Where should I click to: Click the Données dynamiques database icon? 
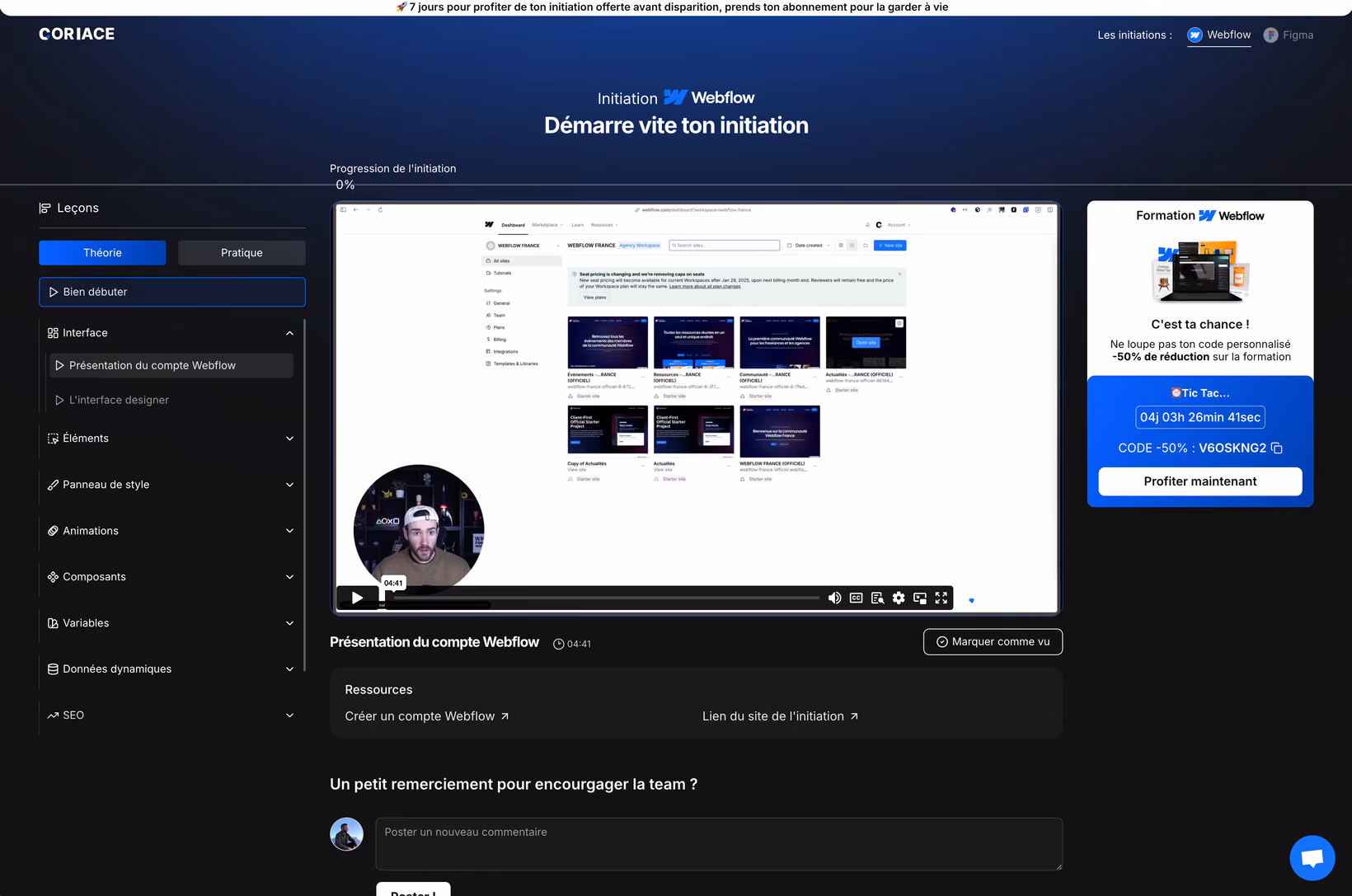[x=53, y=669]
